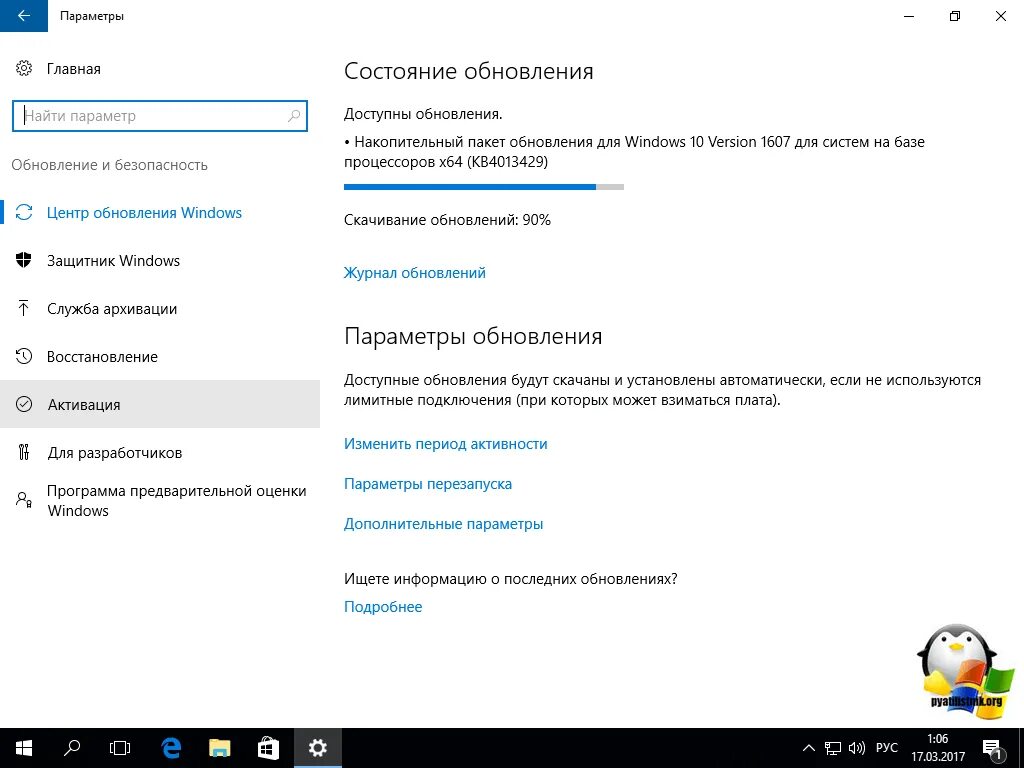This screenshot has height=768, width=1024.
Task: Click the Обновление и безопасность category label
Action: coord(110,165)
